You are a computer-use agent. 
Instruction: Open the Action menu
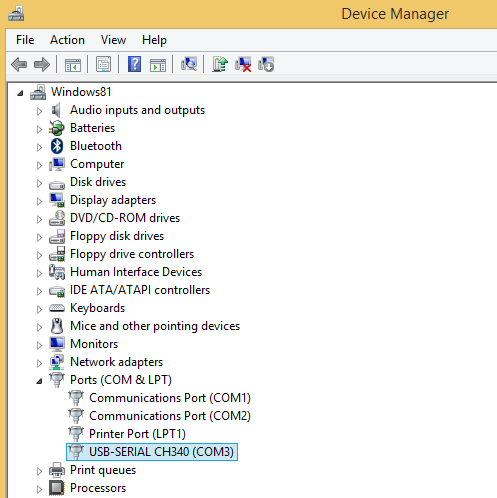[67, 40]
